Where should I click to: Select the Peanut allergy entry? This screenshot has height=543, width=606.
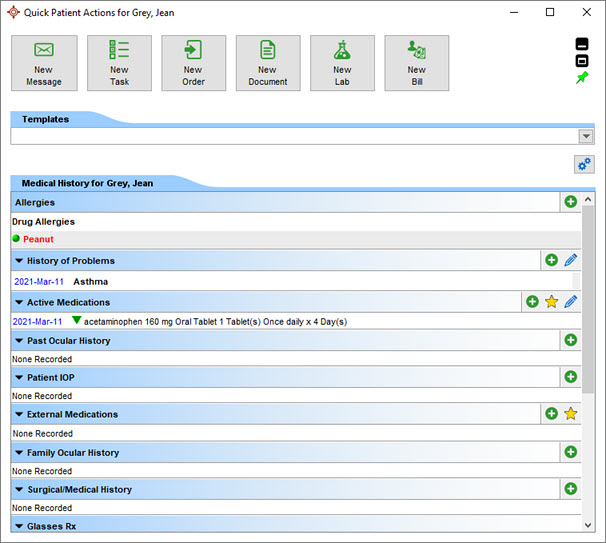tap(38, 240)
